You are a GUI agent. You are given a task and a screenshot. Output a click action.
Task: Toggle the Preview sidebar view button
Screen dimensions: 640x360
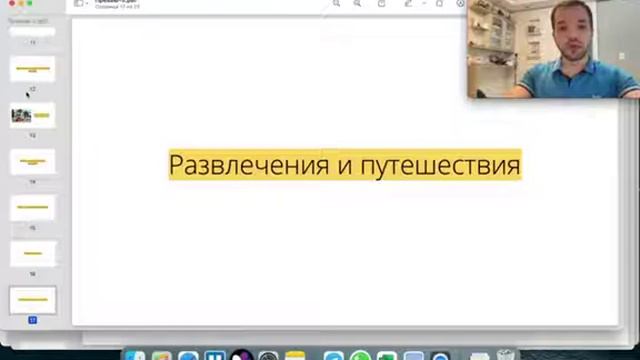click(x=78, y=3)
